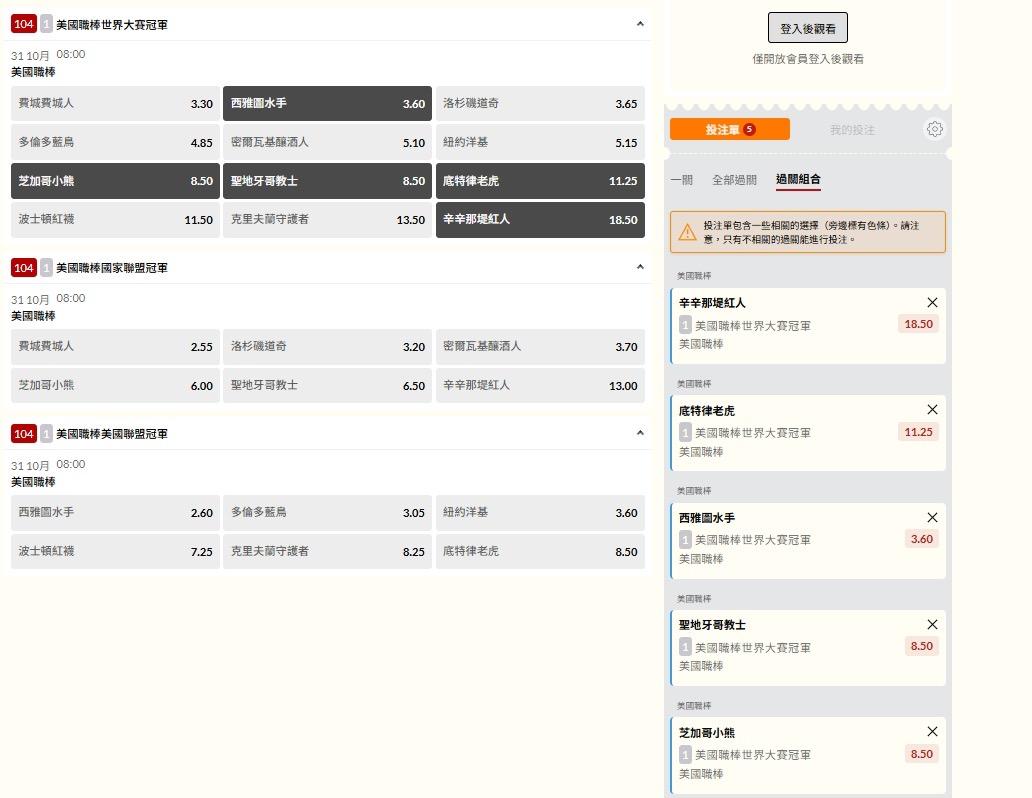The image size is (1032, 798).
Task: Collapse 美國職棒國家聯盟冠軍 section
Action: click(x=640, y=267)
